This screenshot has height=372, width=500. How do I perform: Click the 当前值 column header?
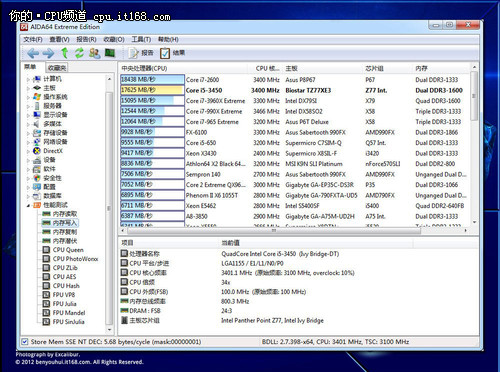315,243
